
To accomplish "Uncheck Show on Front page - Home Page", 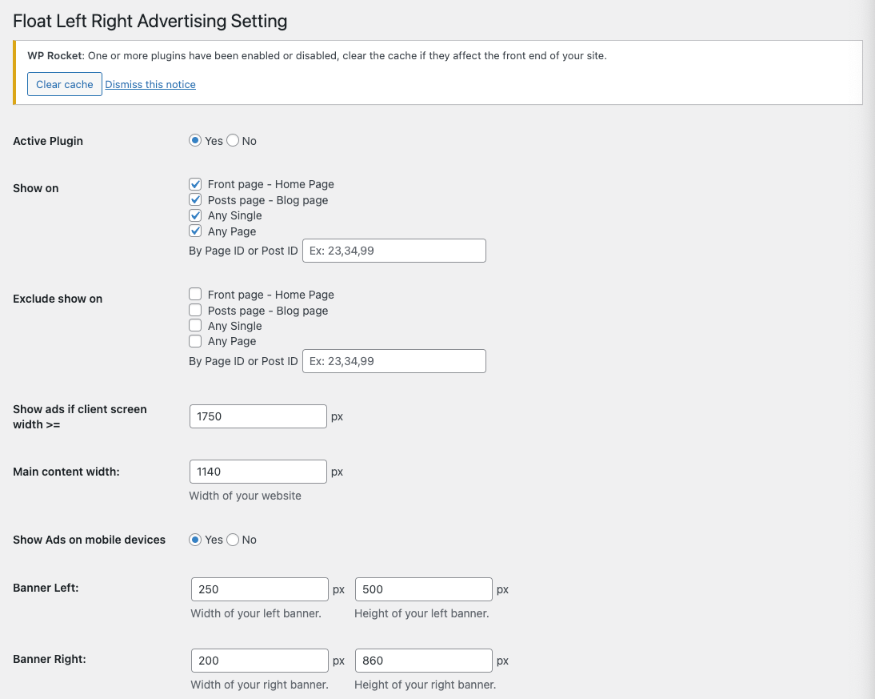I will click(195, 185).
